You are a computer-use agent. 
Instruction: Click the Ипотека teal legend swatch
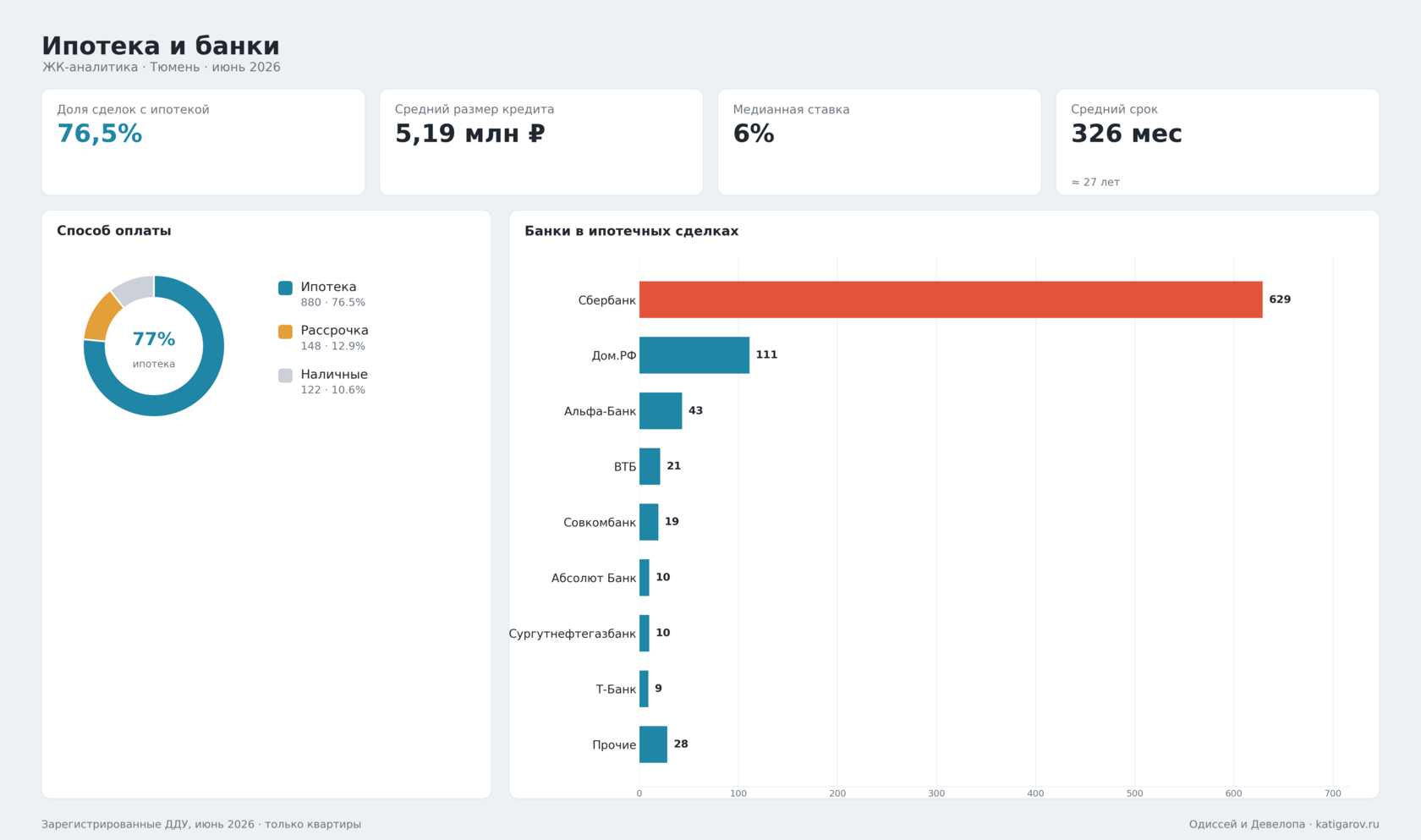[285, 288]
